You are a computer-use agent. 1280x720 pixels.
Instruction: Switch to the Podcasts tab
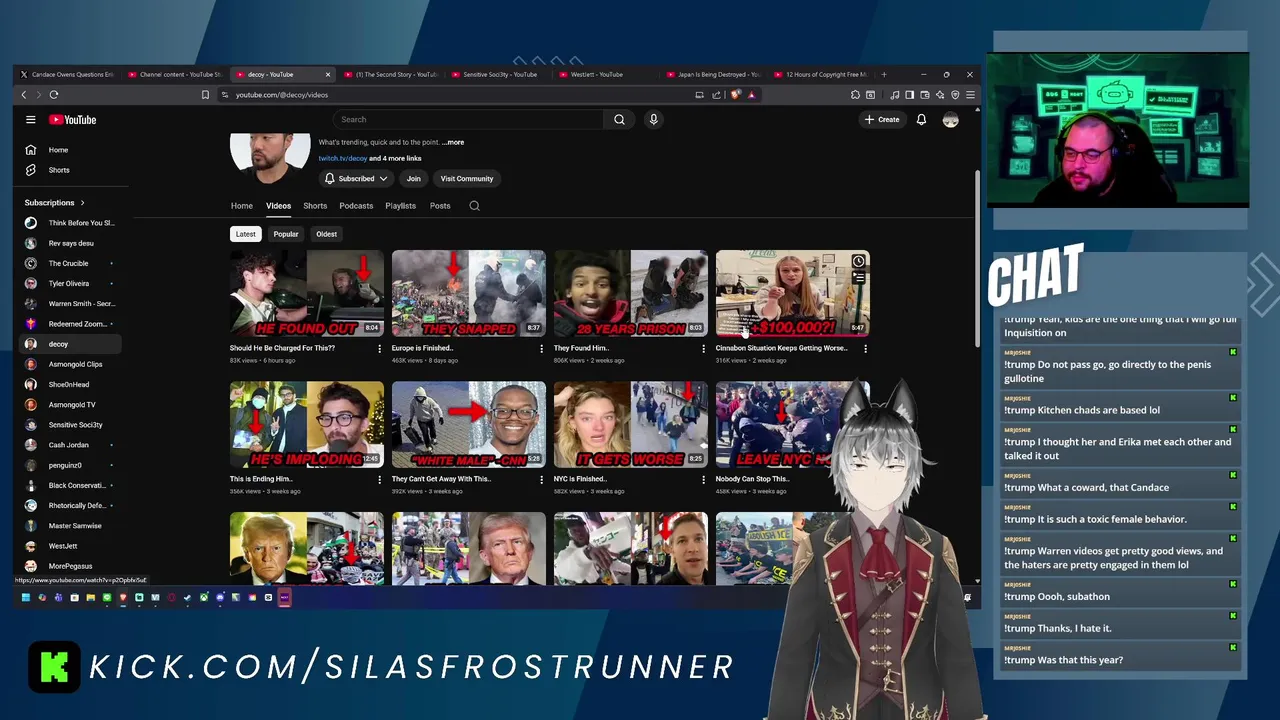click(356, 206)
